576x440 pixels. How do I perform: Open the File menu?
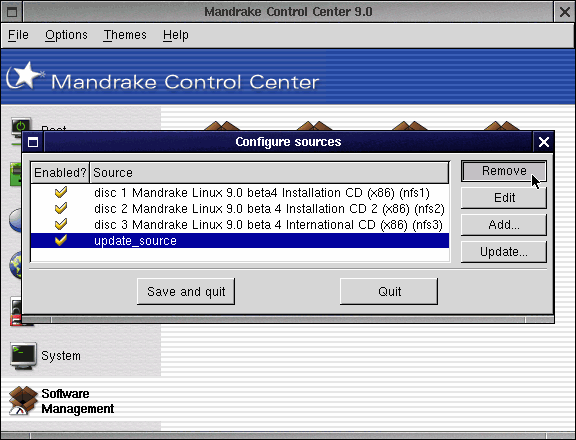tap(18, 35)
